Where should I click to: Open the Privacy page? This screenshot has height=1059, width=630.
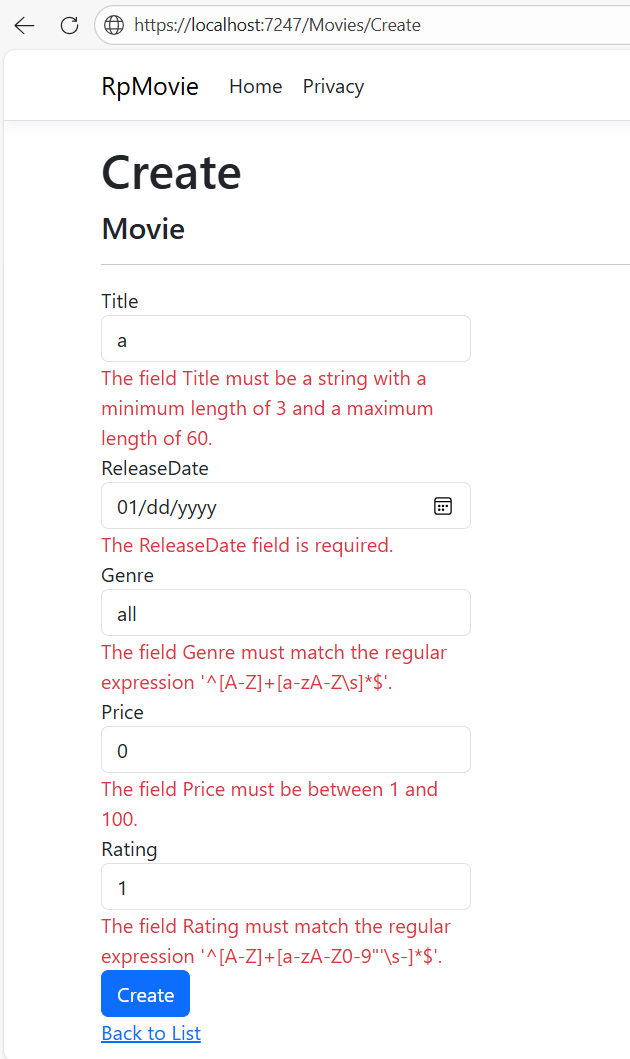[x=333, y=87]
